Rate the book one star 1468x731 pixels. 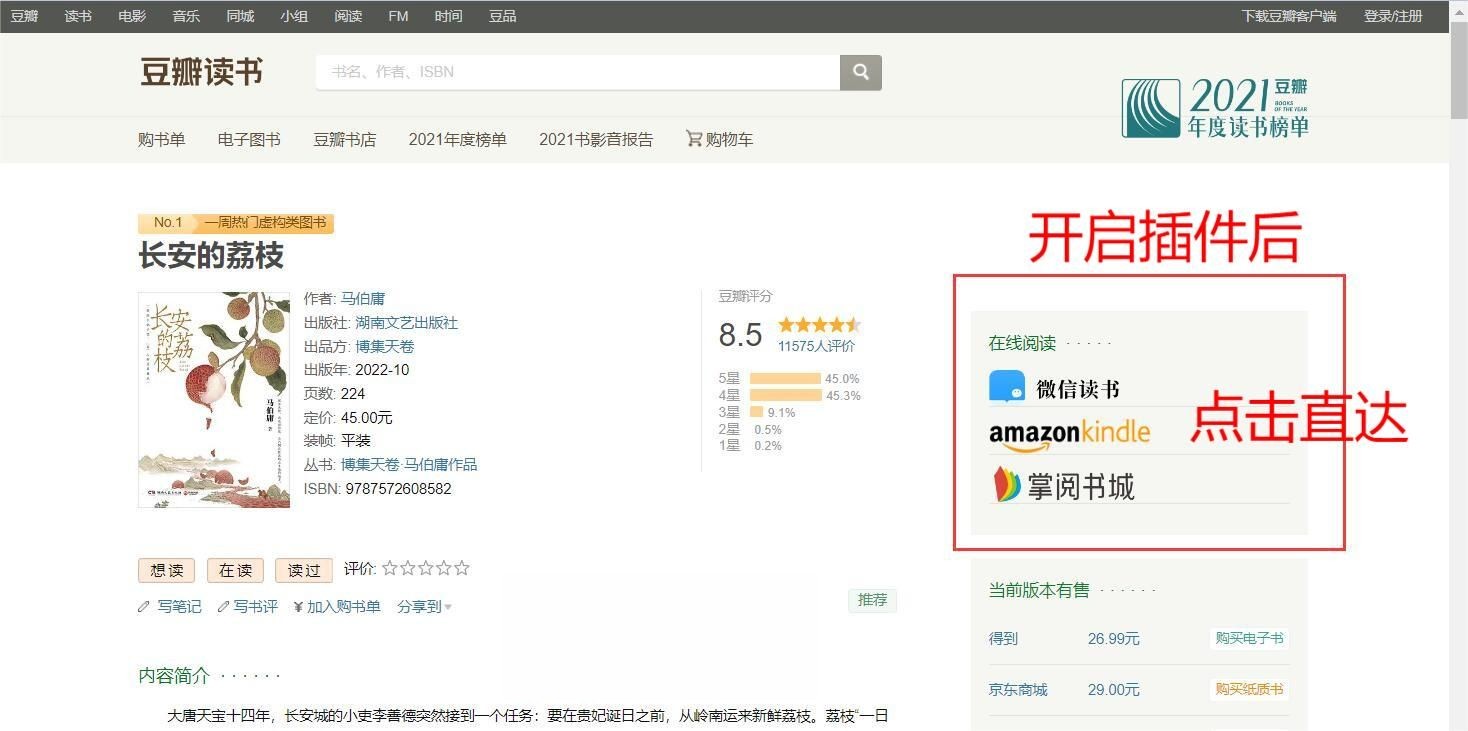point(390,568)
